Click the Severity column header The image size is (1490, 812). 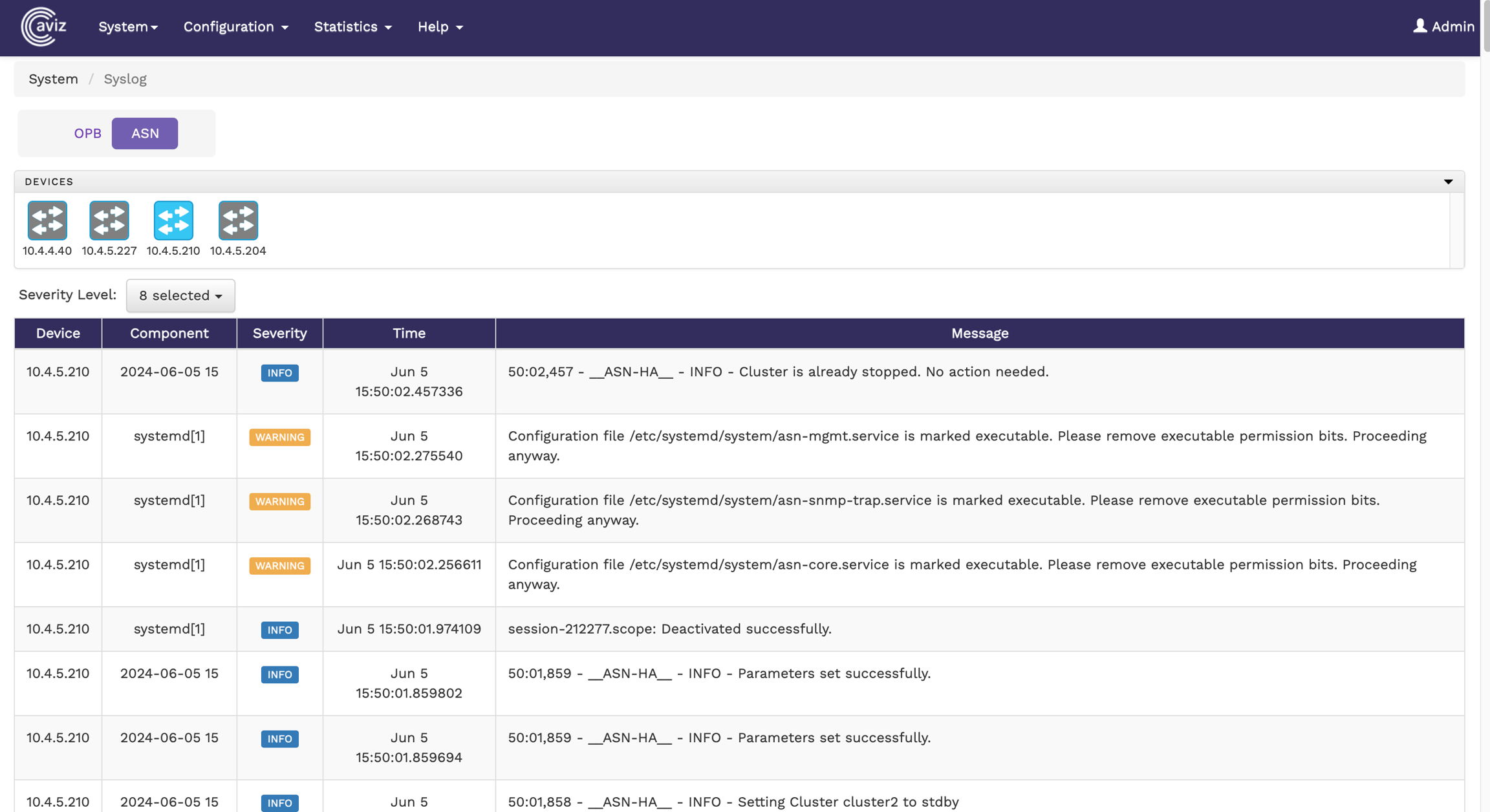pos(279,334)
